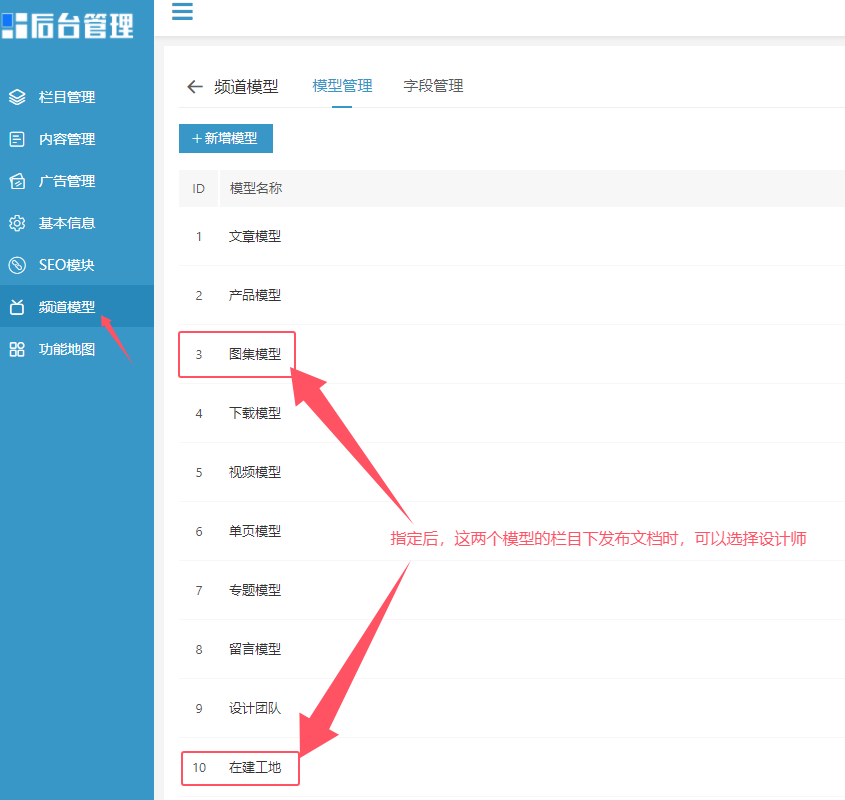The height and width of the screenshot is (800, 845).
Task: Click the 模型名称 column header
Action: 255,188
